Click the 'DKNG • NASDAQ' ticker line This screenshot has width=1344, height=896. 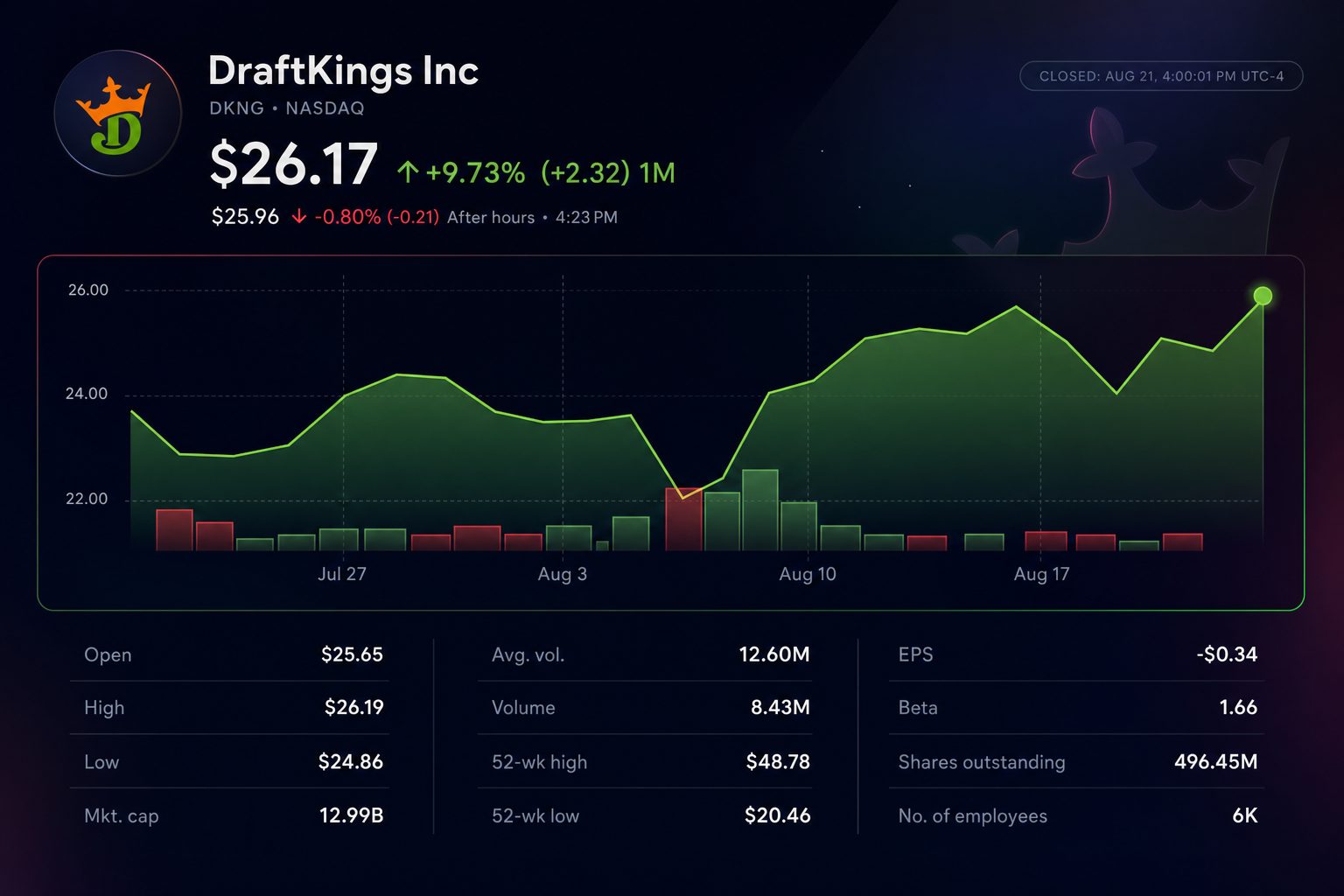pos(287,108)
